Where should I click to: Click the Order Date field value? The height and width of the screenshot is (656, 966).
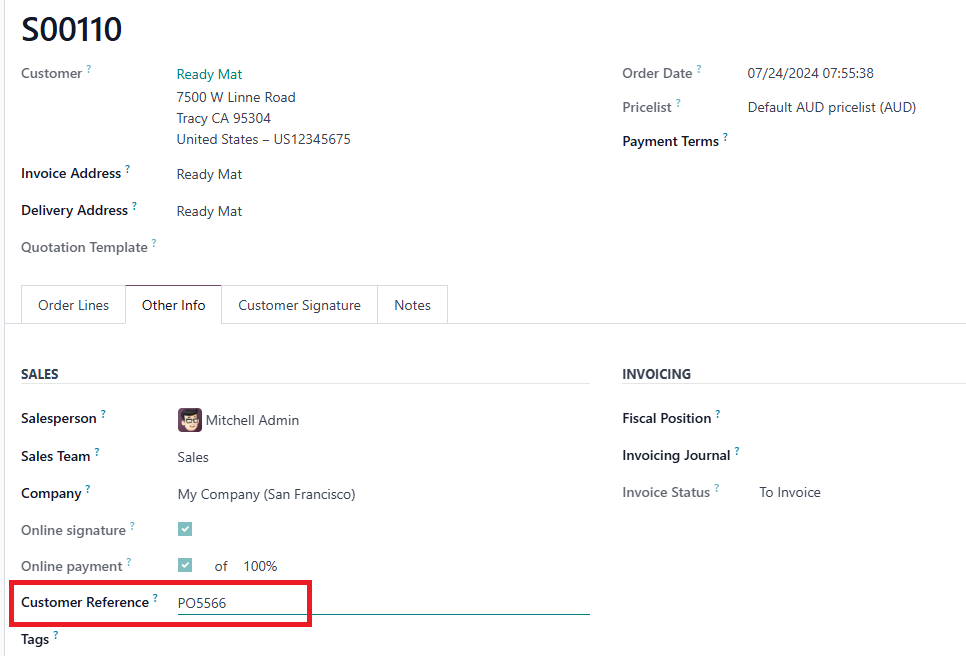811,73
